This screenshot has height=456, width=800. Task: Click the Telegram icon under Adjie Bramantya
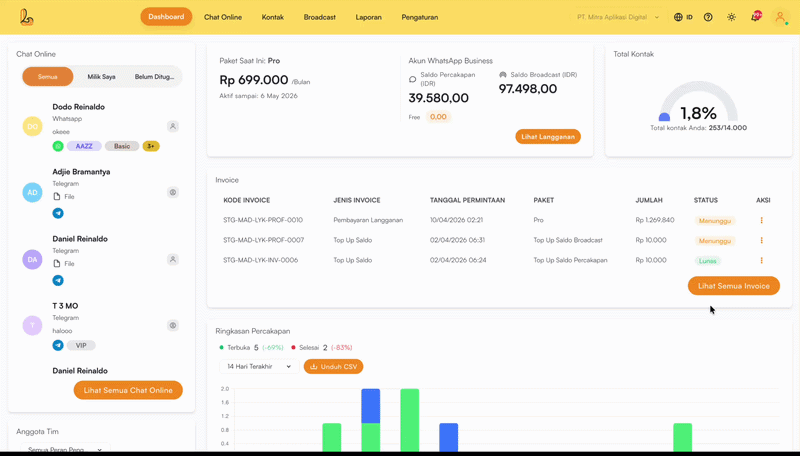[x=58, y=213]
